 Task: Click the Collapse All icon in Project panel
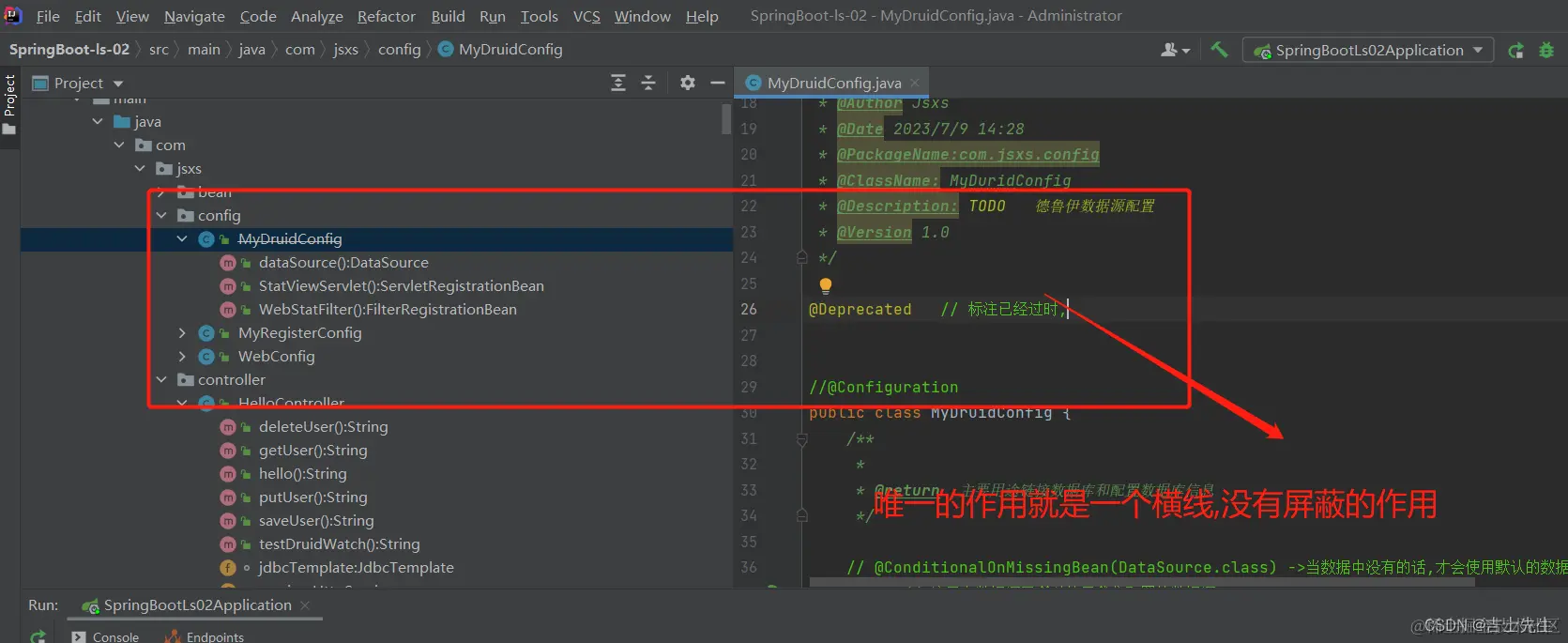[x=648, y=83]
